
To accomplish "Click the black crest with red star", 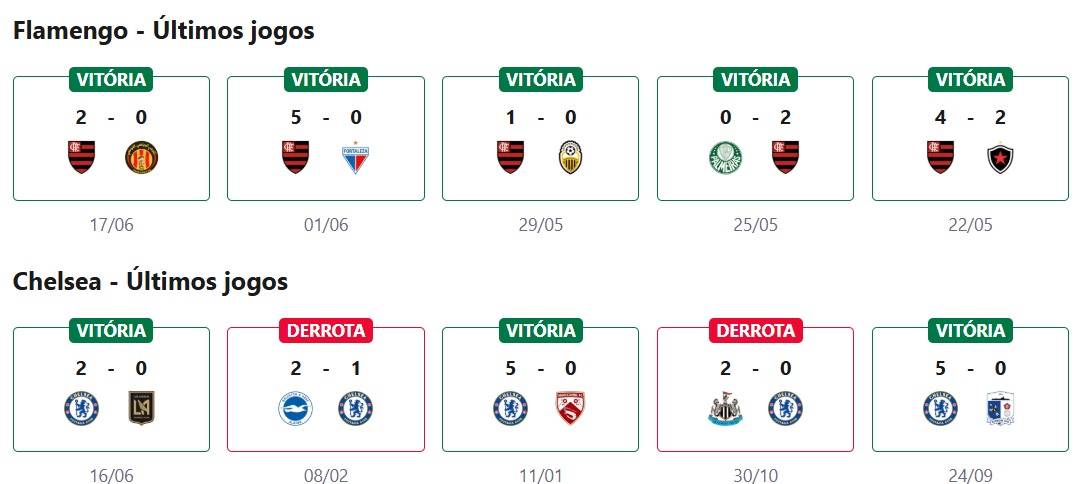I will click(1000, 157).
